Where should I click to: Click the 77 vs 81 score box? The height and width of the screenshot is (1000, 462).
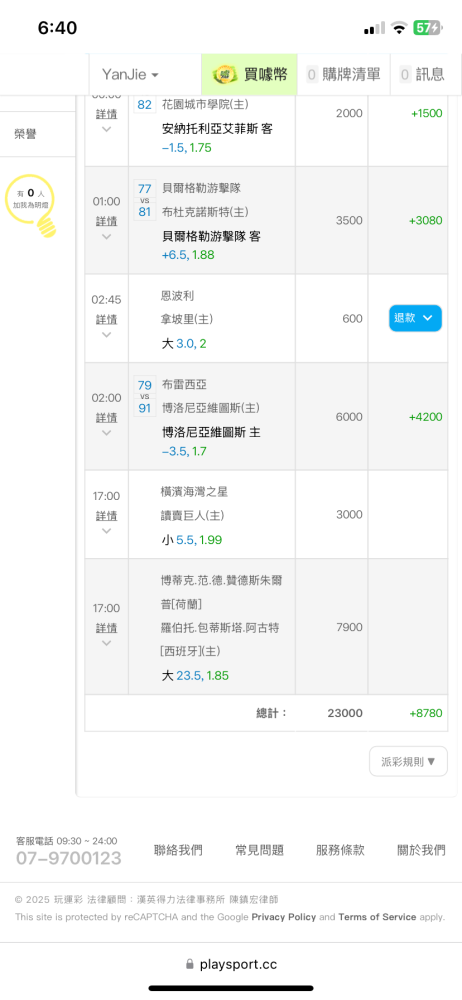click(145, 200)
